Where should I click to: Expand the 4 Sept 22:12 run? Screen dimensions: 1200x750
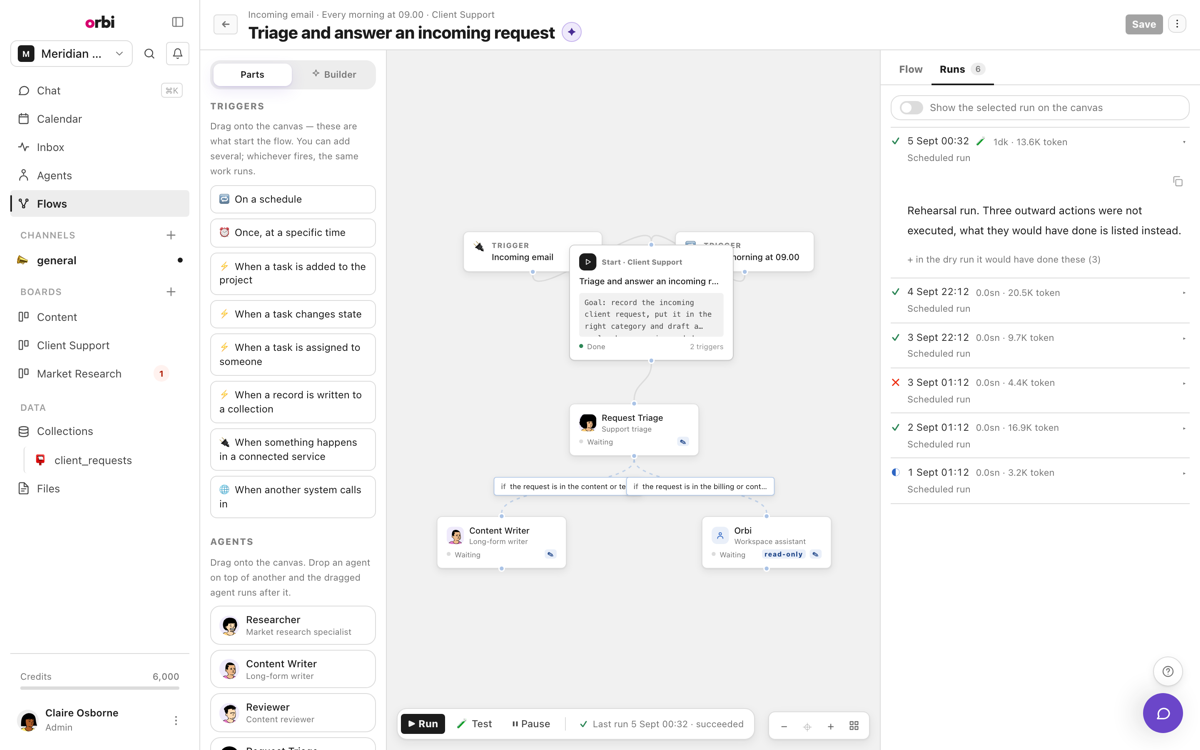click(1040, 300)
